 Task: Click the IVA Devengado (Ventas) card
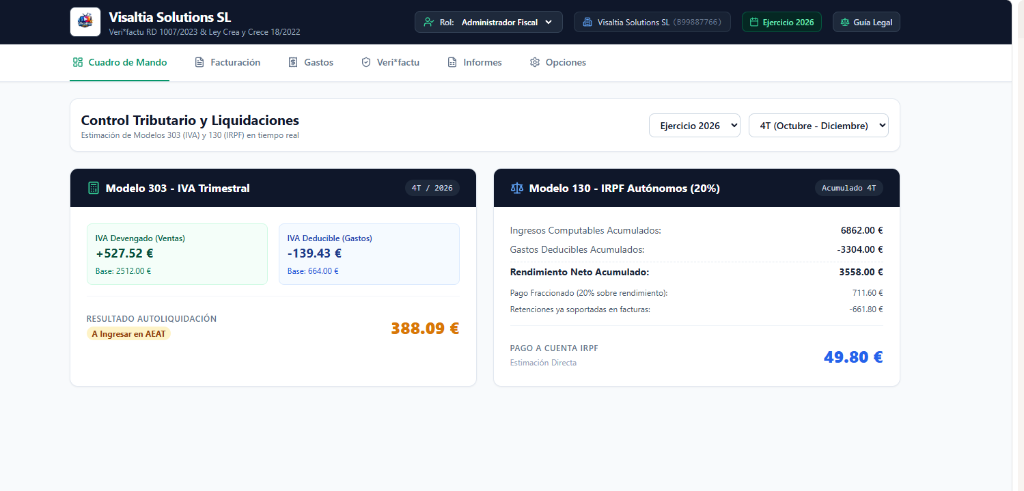click(178, 254)
